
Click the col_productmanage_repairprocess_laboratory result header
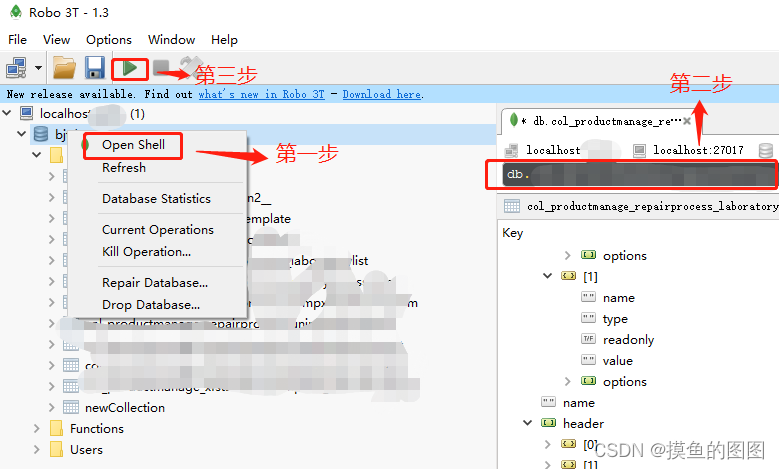[x=652, y=206]
